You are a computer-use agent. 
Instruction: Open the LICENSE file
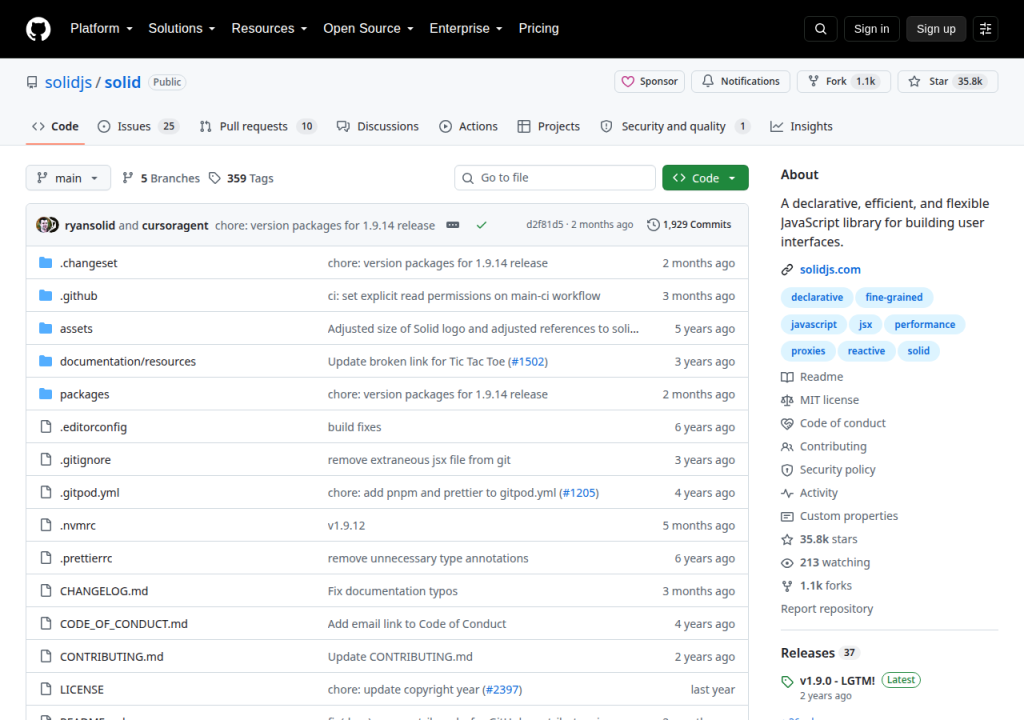point(82,689)
